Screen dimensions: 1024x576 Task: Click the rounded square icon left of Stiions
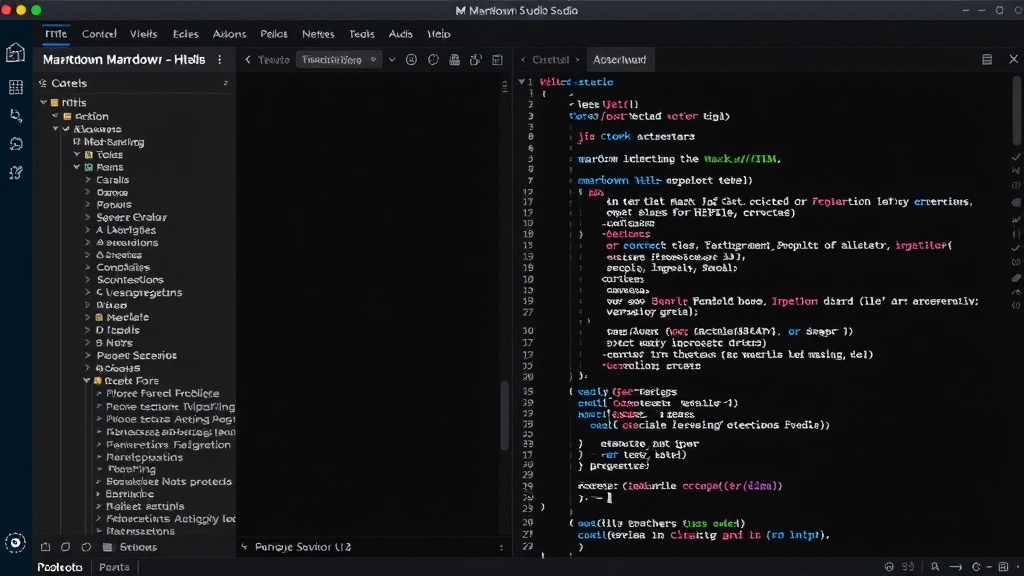click(65, 547)
